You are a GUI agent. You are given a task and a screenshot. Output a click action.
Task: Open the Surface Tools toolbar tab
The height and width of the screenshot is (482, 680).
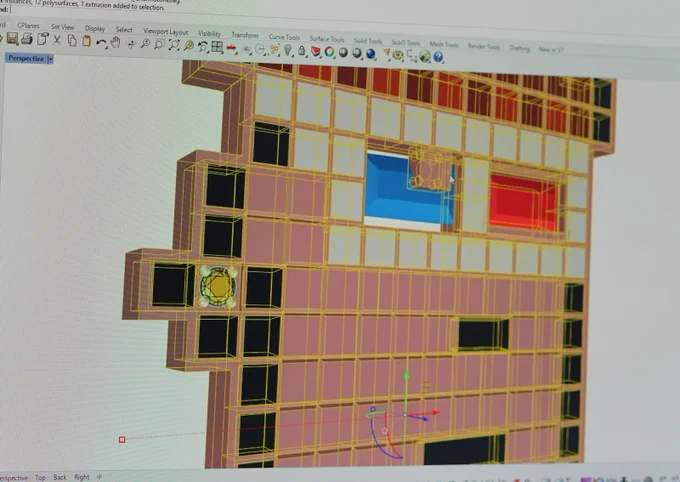click(327, 39)
